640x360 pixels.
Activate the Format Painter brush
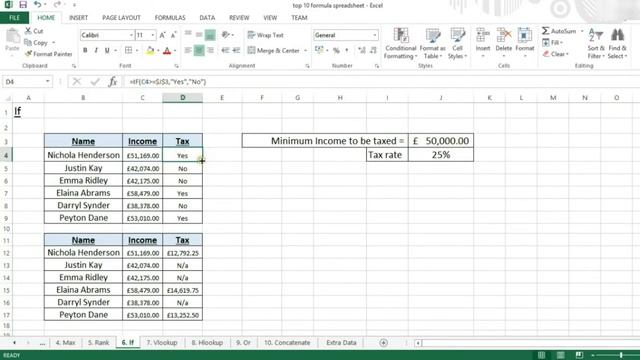48,54
